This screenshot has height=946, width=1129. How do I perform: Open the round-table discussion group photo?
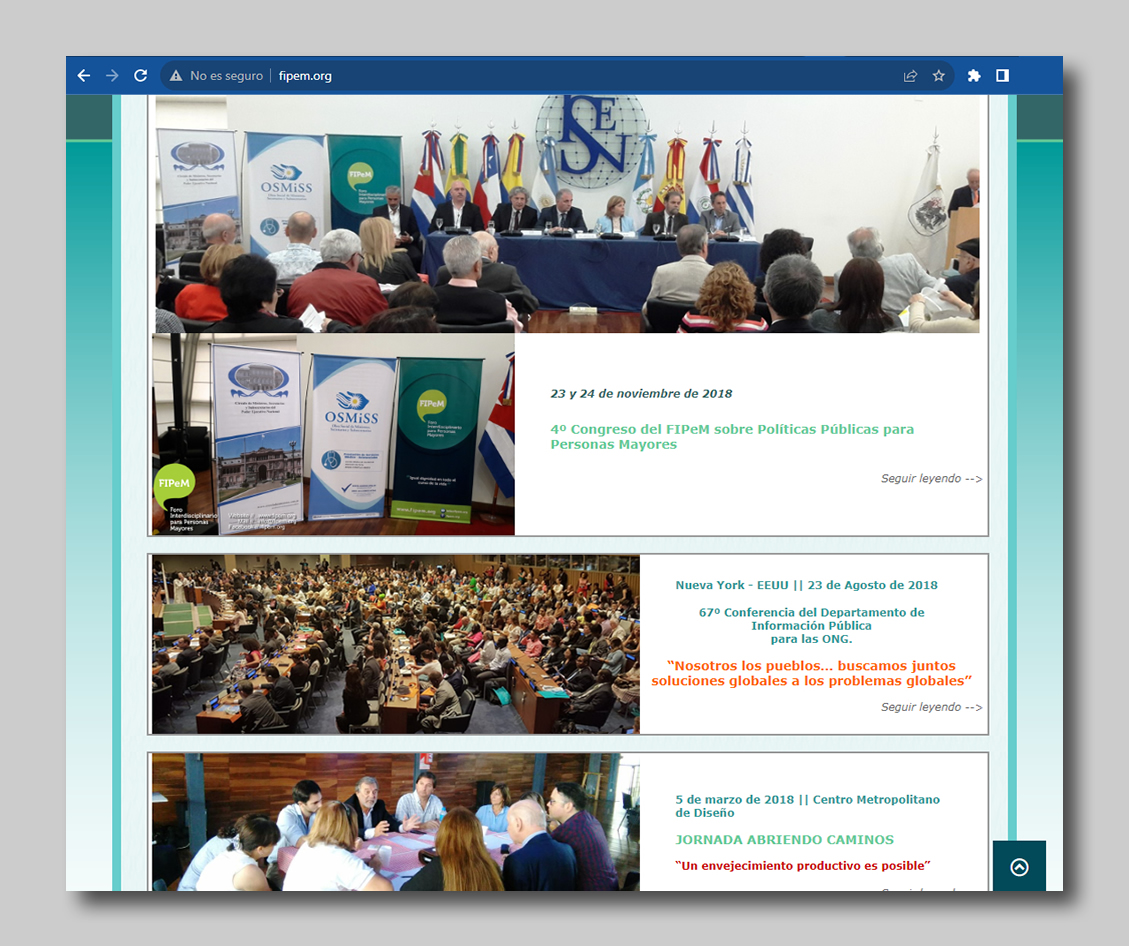pos(396,822)
